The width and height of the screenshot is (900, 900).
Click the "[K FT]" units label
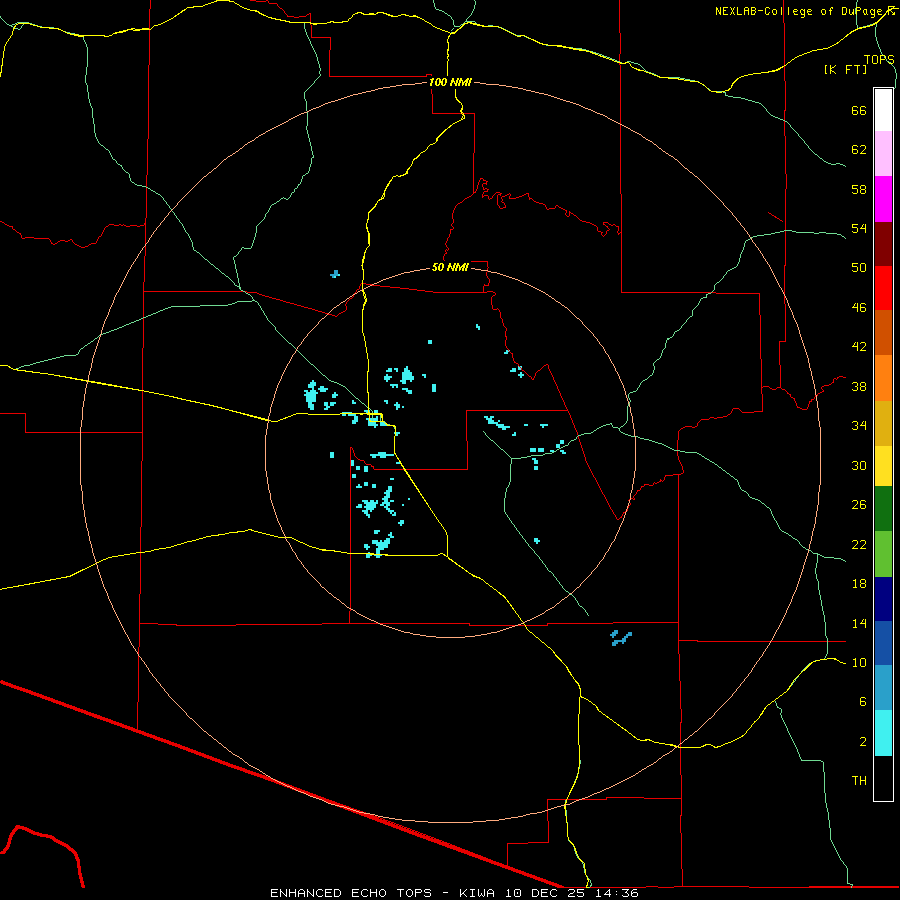[x=845, y=69]
